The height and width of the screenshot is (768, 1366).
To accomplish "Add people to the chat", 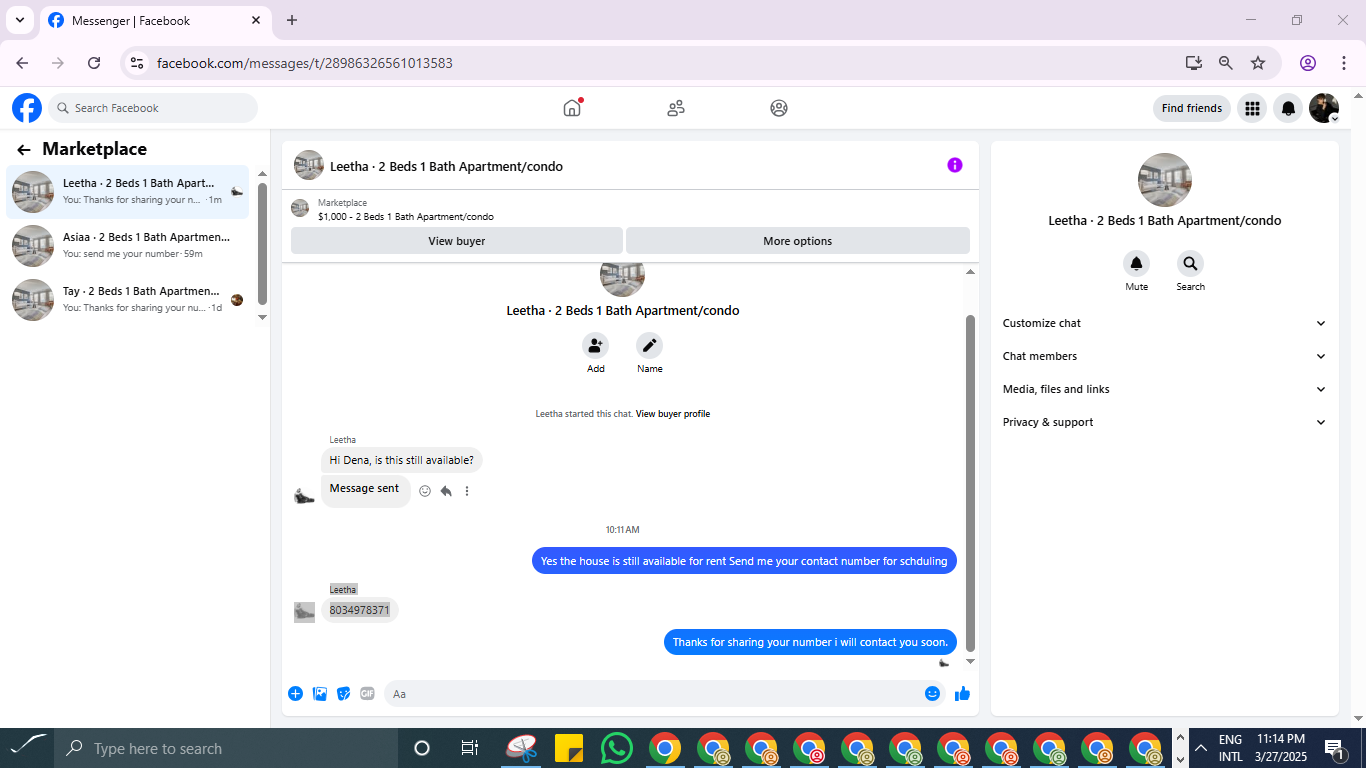I will coord(596,346).
